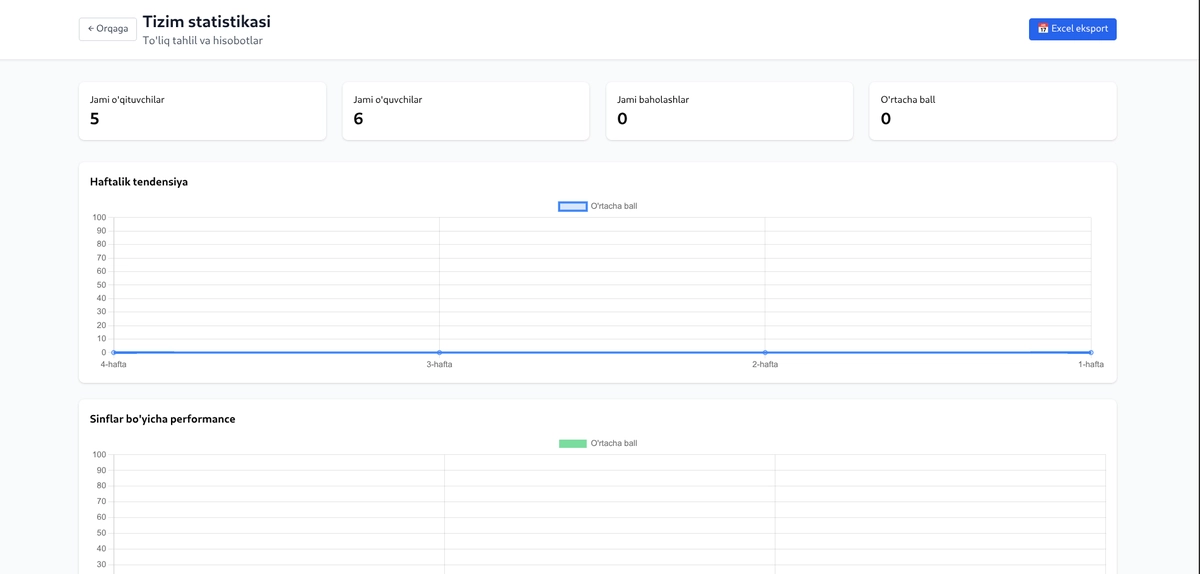Go back with the Orqaga button
1200x574 pixels.
pyautogui.click(x=108, y=29)
